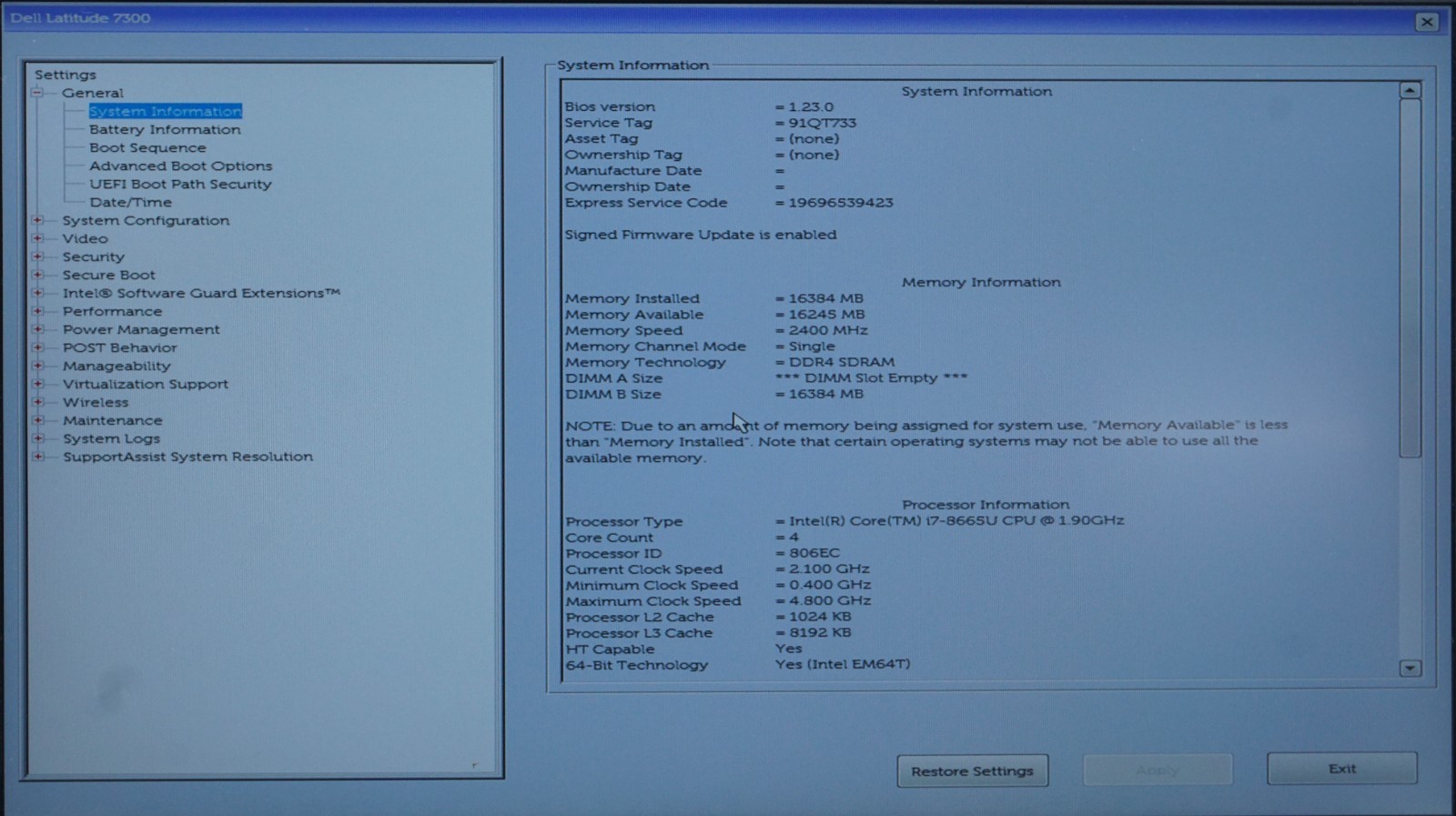This screenshot has height=816, width=1456.
Task: Click Memory Technology value DDR4 SDRAM
Action: click(841, 362)
